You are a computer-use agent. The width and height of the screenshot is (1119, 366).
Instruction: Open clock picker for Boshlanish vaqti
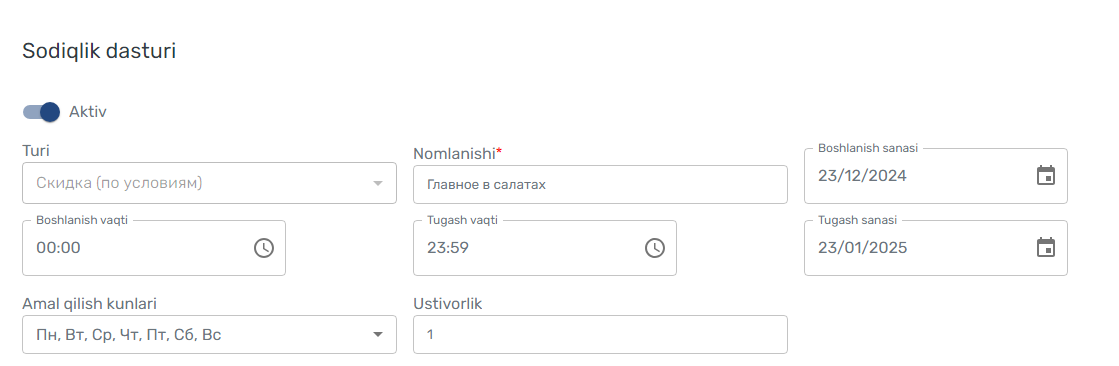point(264,248)
